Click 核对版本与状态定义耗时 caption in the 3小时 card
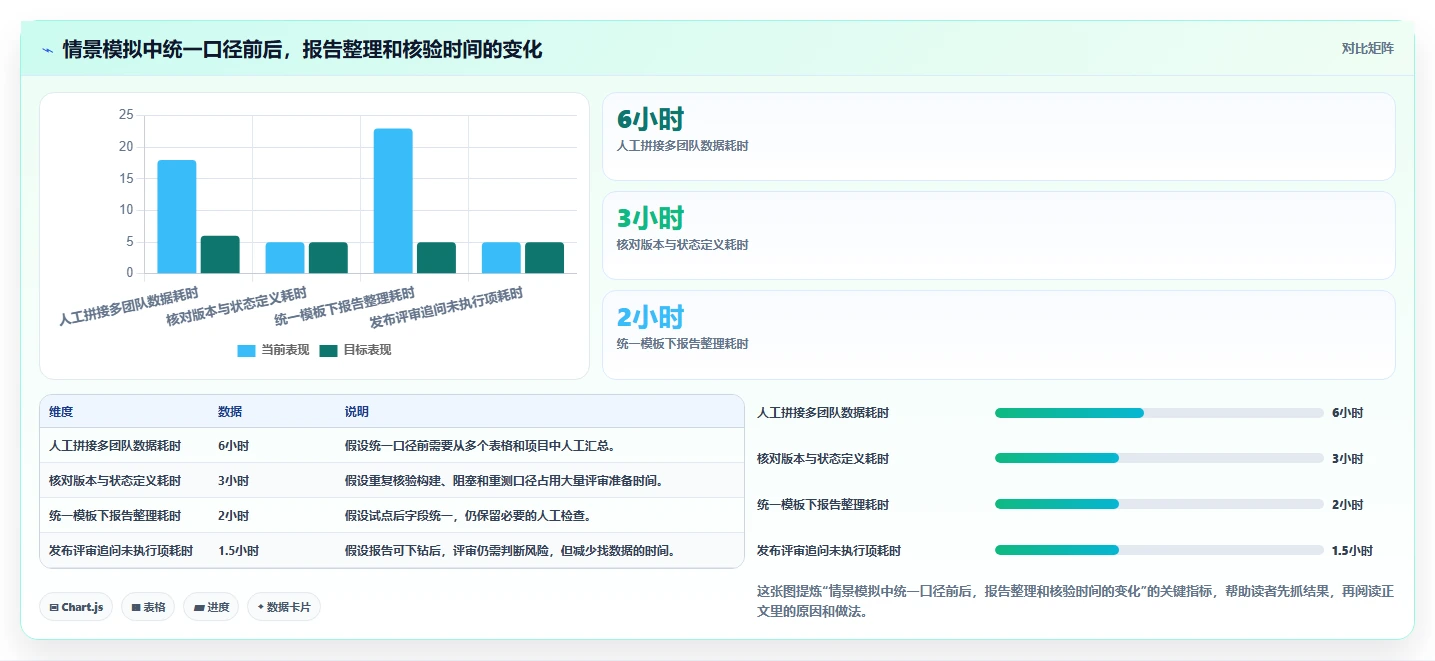Viewport: 1435px width, 661px height. click(683, 244)
